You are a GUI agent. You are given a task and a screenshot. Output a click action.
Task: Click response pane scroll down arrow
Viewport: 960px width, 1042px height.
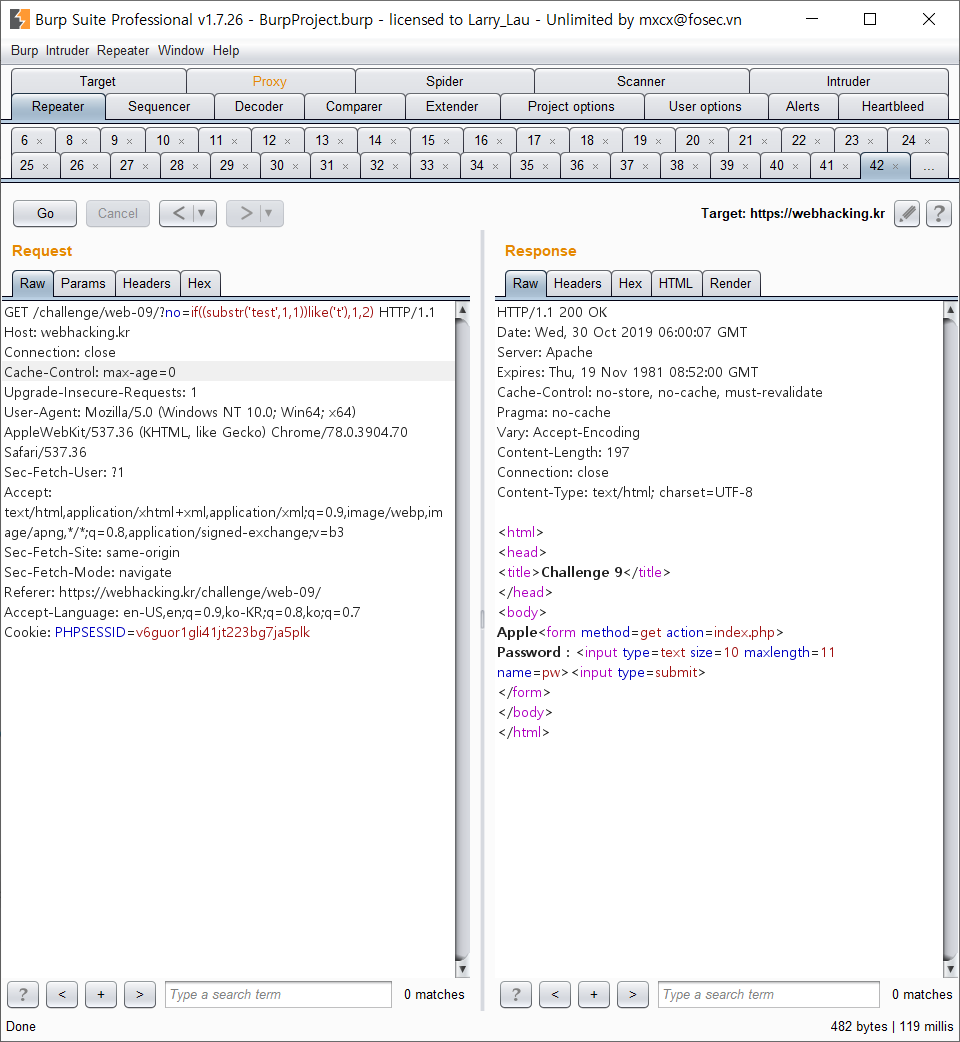(x=949, y=970)
